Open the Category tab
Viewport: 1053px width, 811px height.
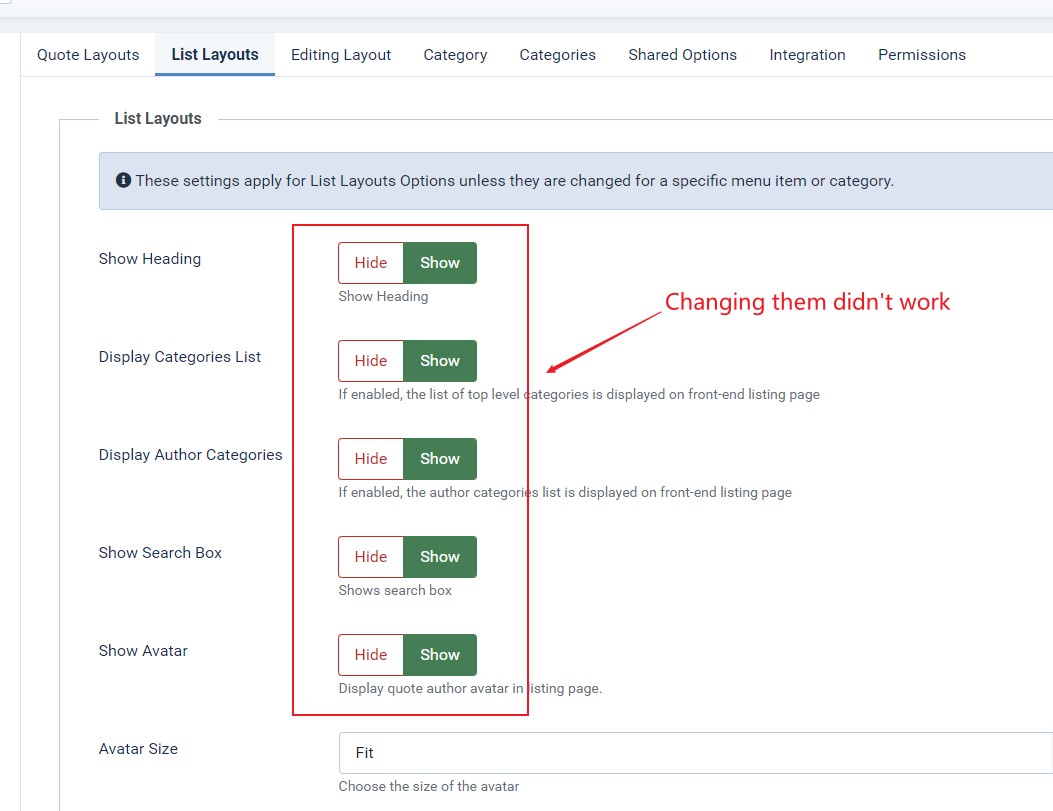click(455, 55)
